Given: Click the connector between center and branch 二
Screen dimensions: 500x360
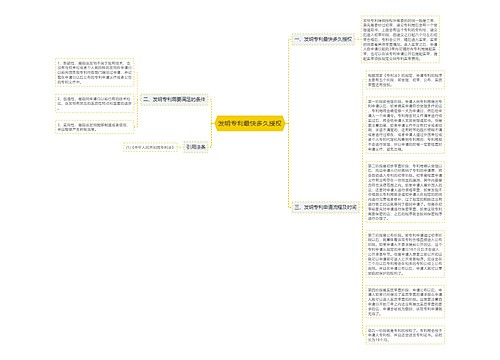Looking at the screenshot, I should [x=211, y=112].
